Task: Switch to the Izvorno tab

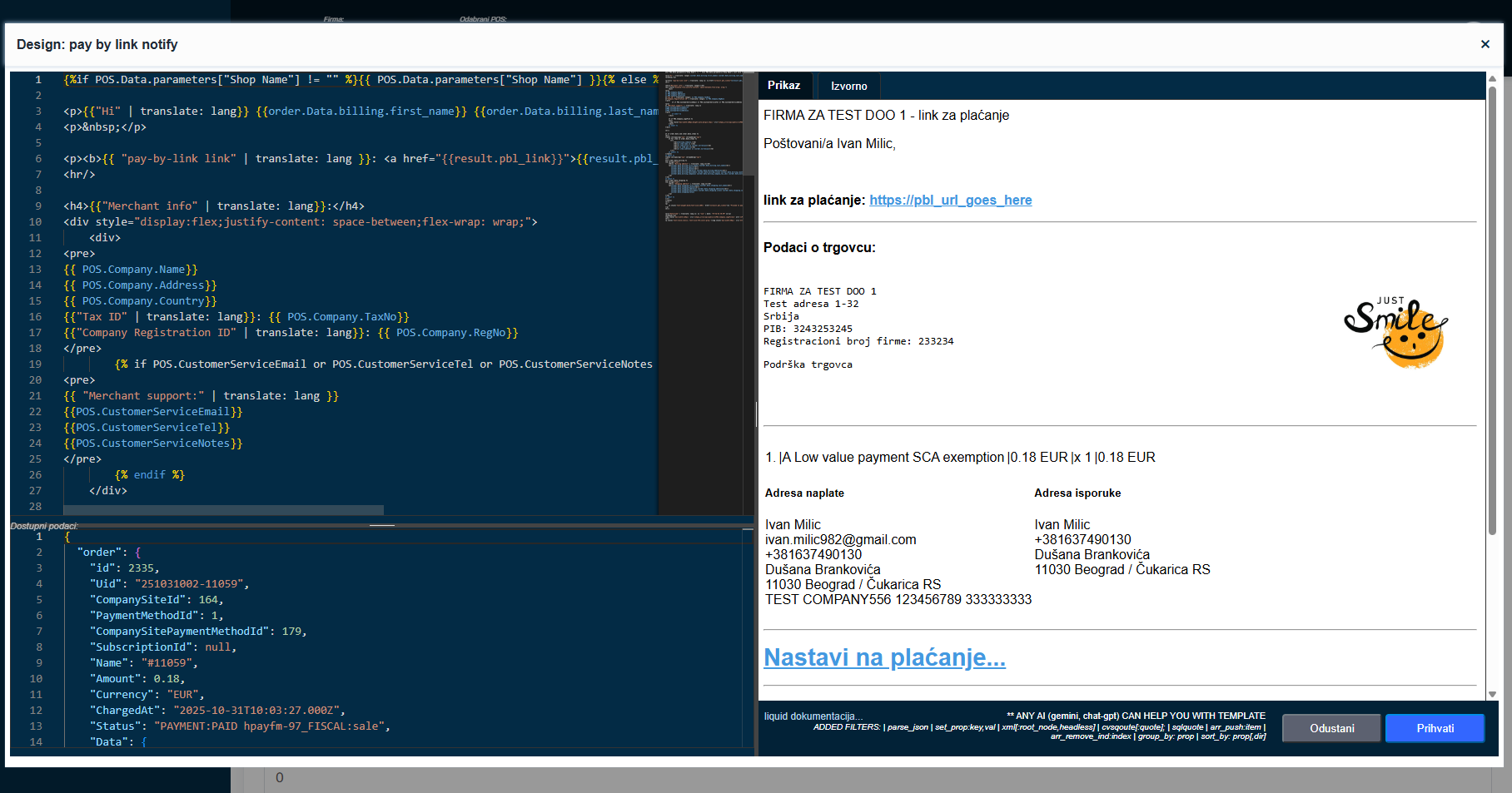Action: pos(848,86)
